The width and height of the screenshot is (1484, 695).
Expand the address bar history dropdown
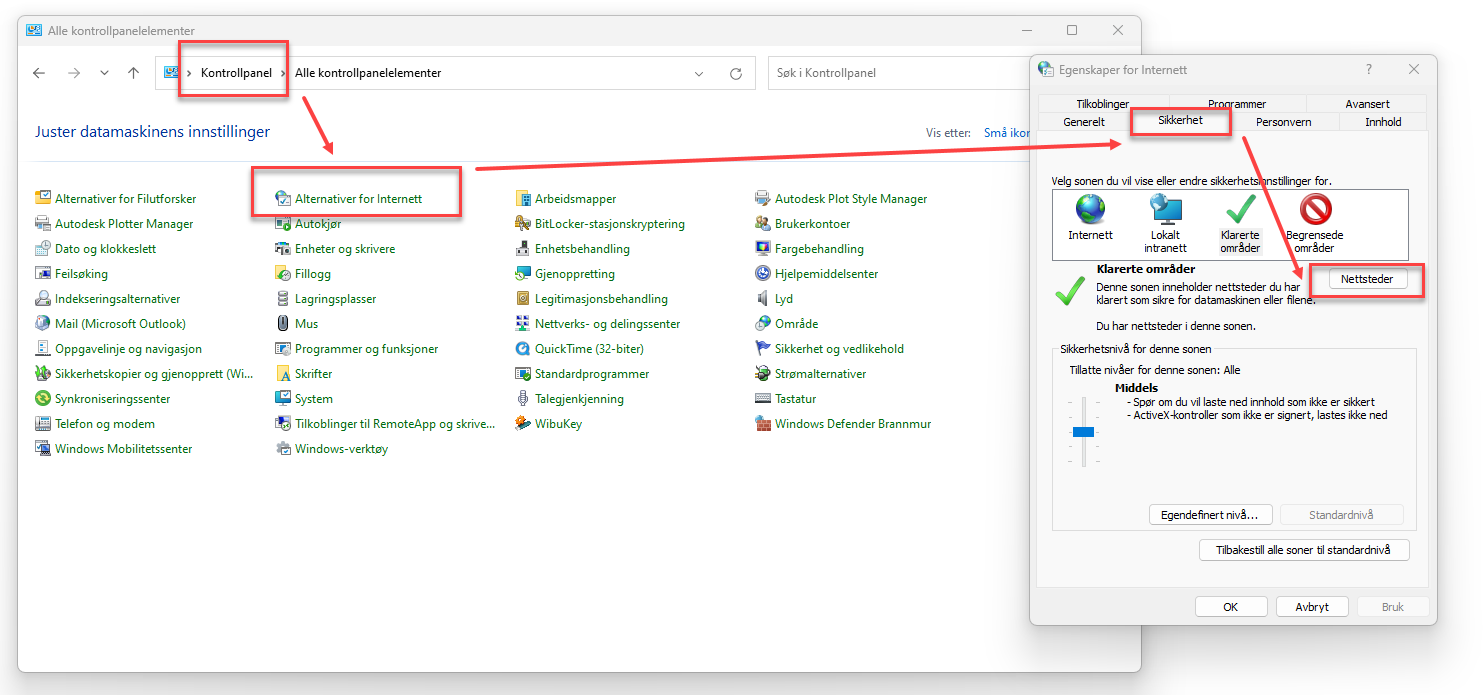click(700, 73)
